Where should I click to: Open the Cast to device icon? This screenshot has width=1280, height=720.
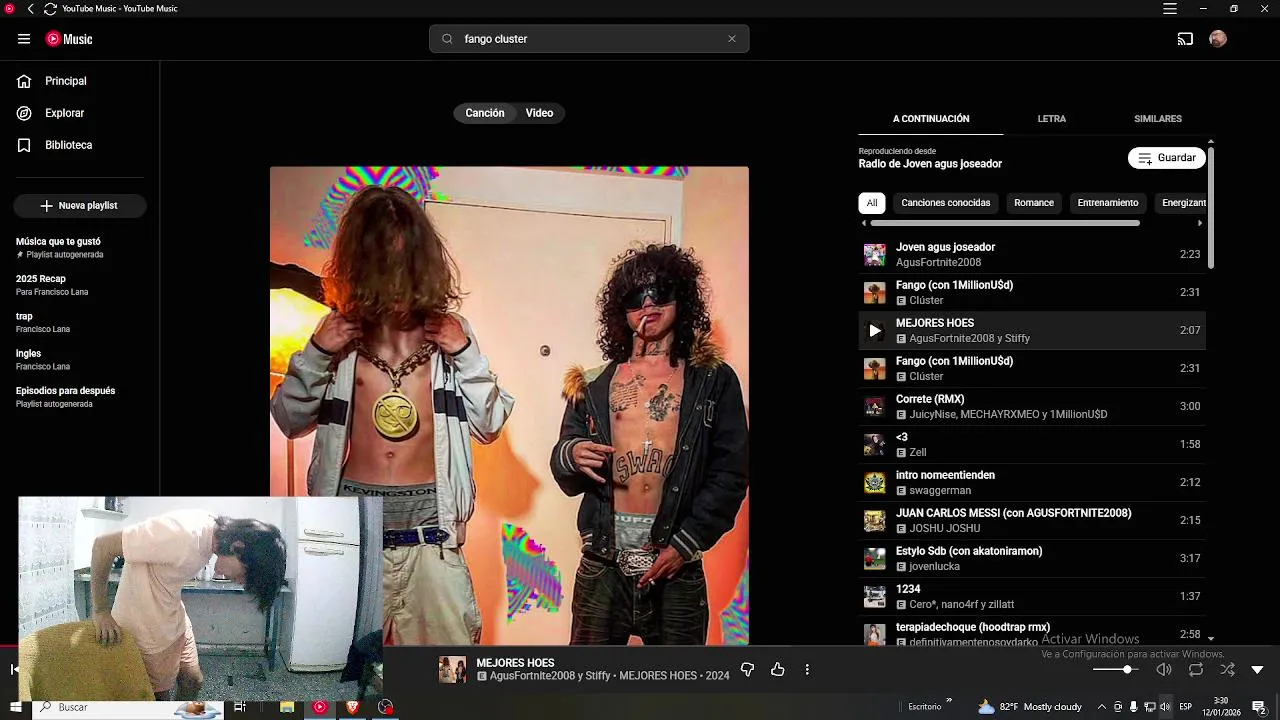pos(1185,39)
